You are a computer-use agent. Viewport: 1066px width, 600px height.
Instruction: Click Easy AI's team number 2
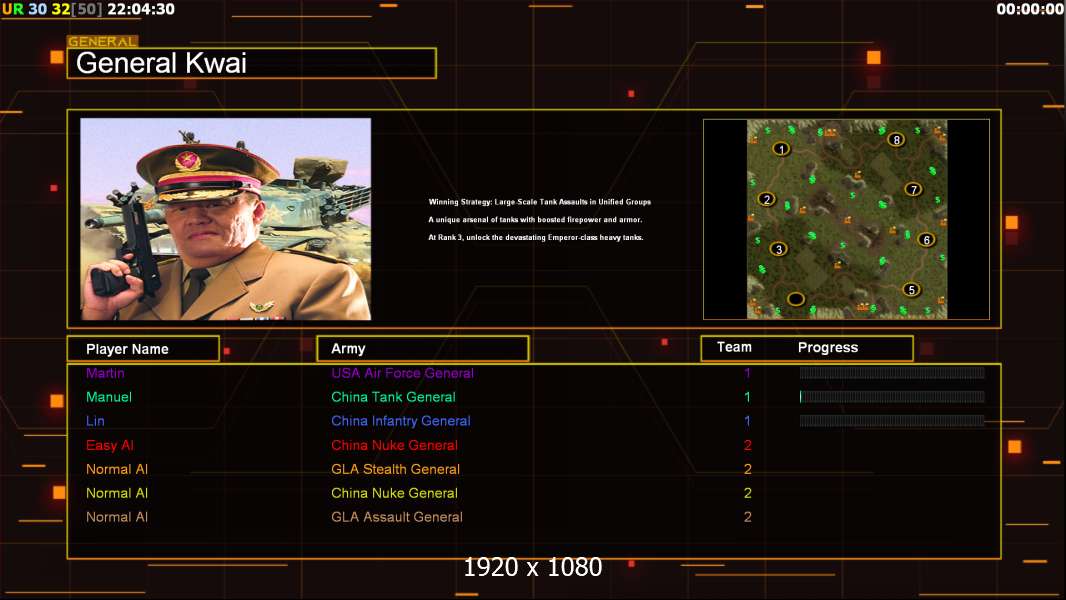(747, 445)
